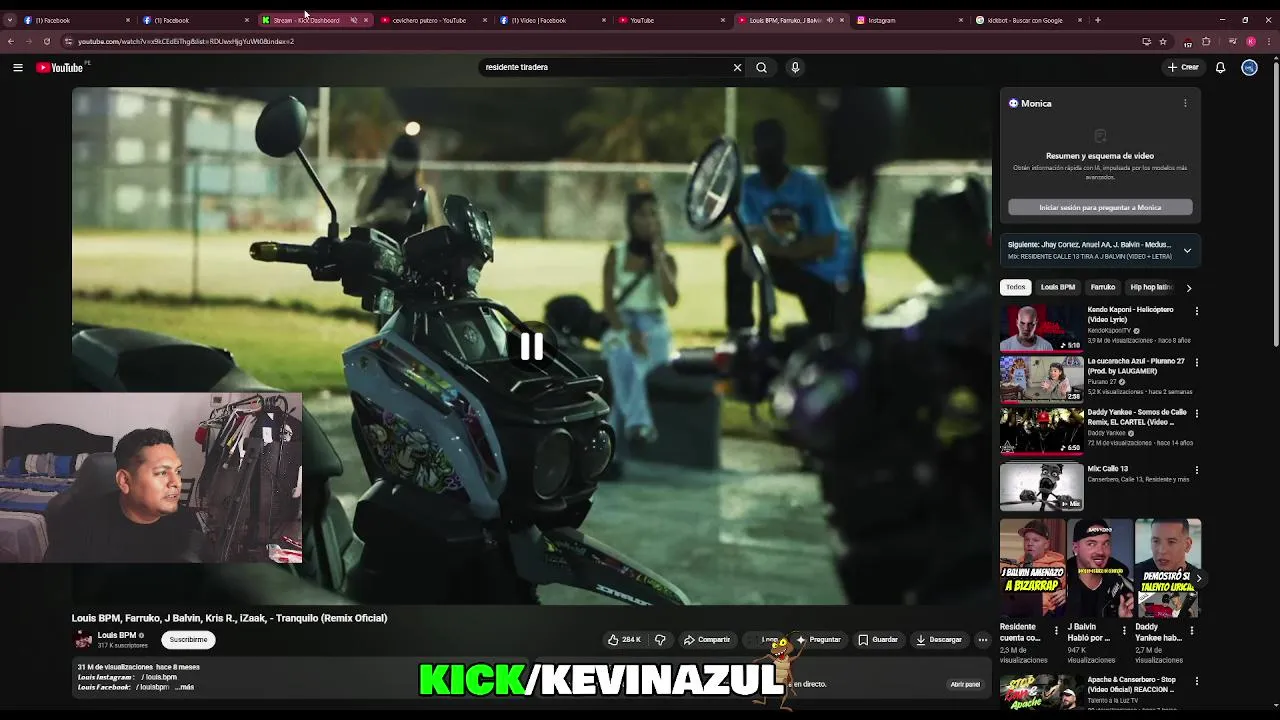This screenshot has width=1280, height=720.
Task: Open browser extensions puzzle icon
Action: [1206, 42]
